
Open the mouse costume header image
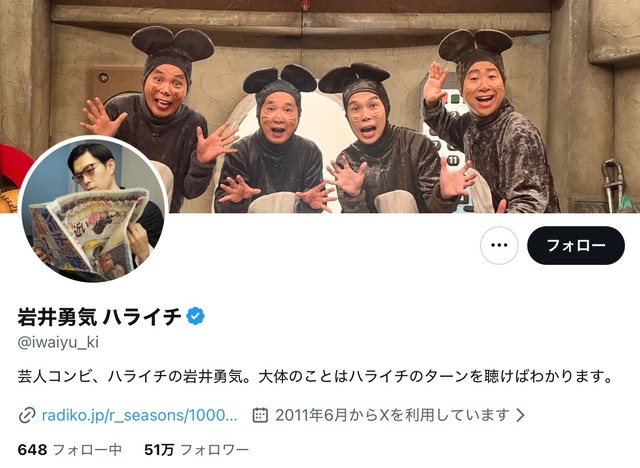pos(320,106)
